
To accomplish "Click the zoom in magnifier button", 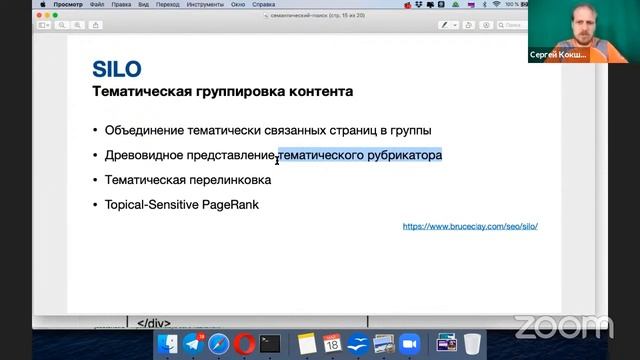I will coord(77,25).
